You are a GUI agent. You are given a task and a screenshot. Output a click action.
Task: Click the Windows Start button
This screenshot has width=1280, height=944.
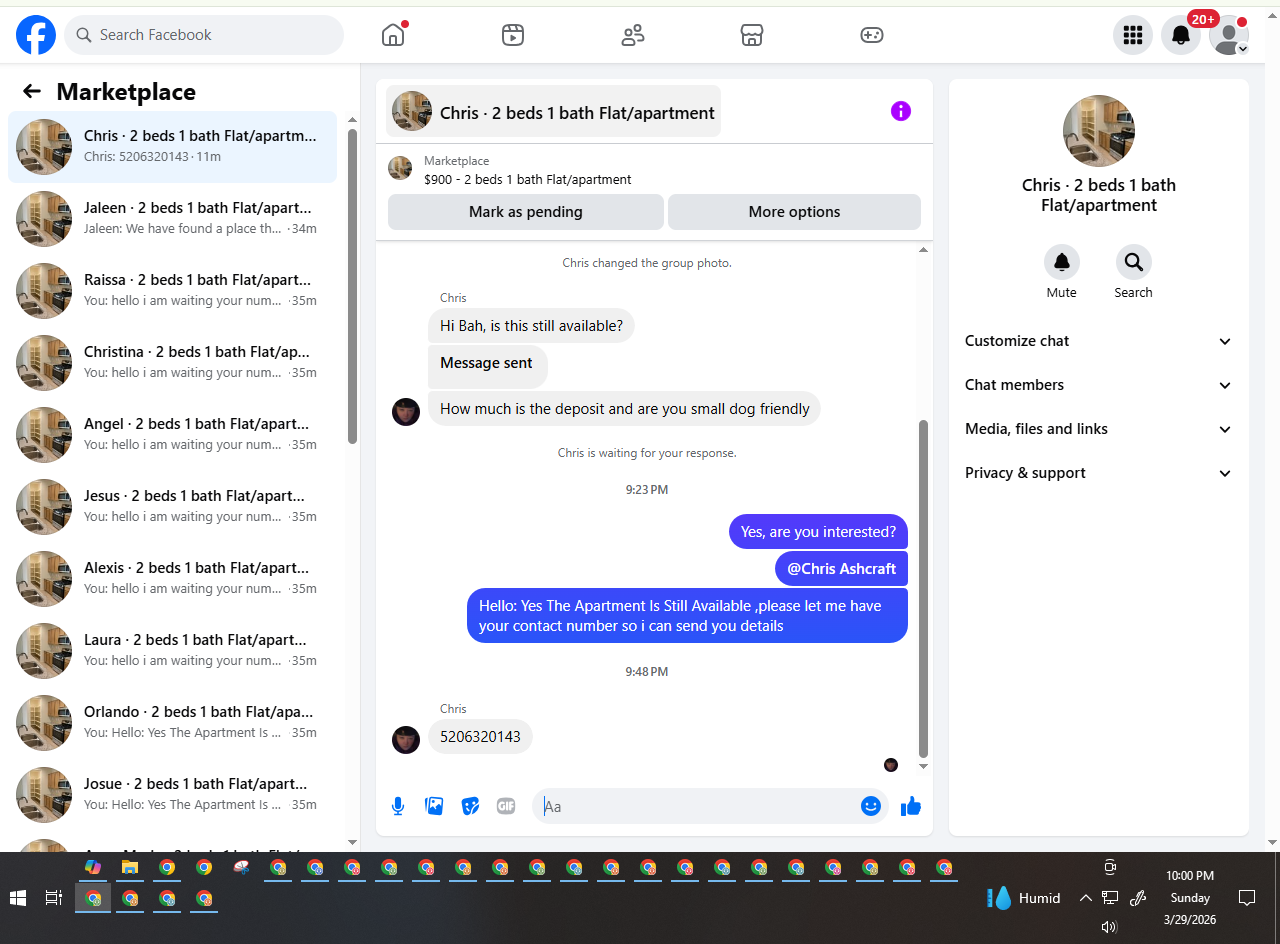click(18, 898)
